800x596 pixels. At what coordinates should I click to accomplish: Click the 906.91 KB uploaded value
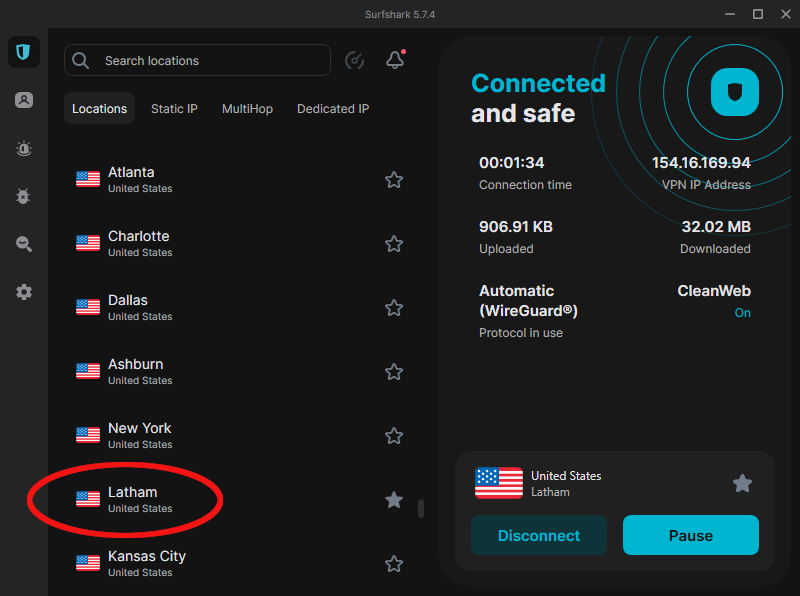pyautogui.click(x=516, y=227)
